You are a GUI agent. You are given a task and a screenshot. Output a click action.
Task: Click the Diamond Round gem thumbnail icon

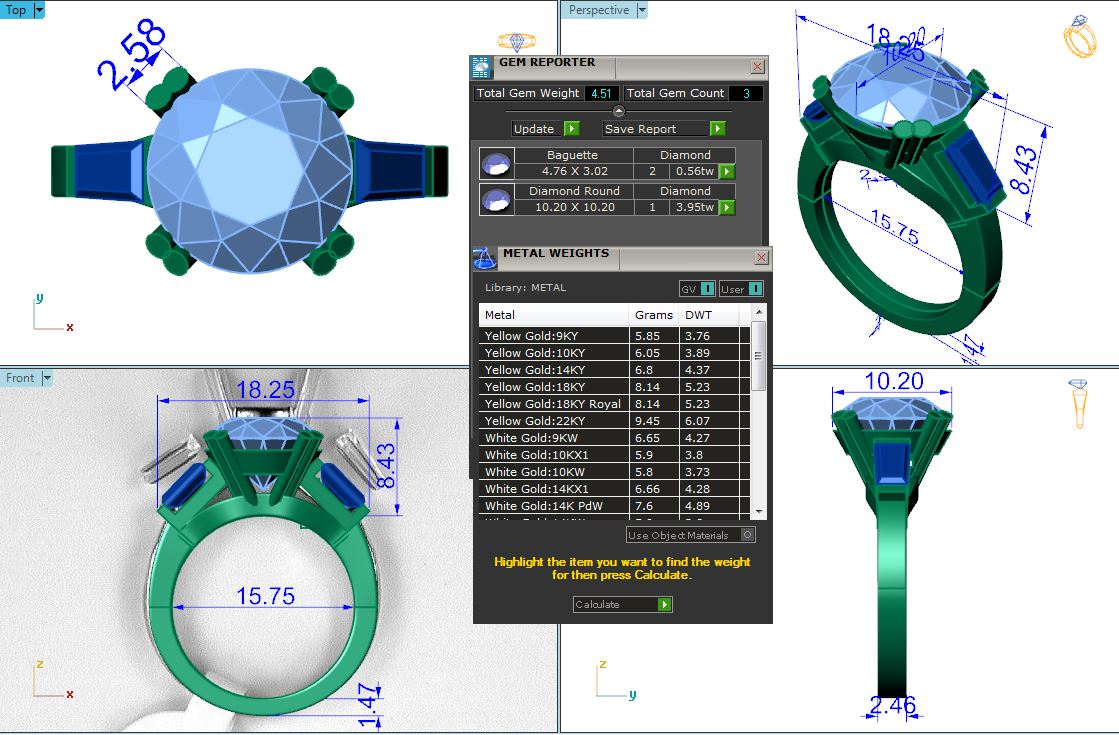click(x=496, y=199)
